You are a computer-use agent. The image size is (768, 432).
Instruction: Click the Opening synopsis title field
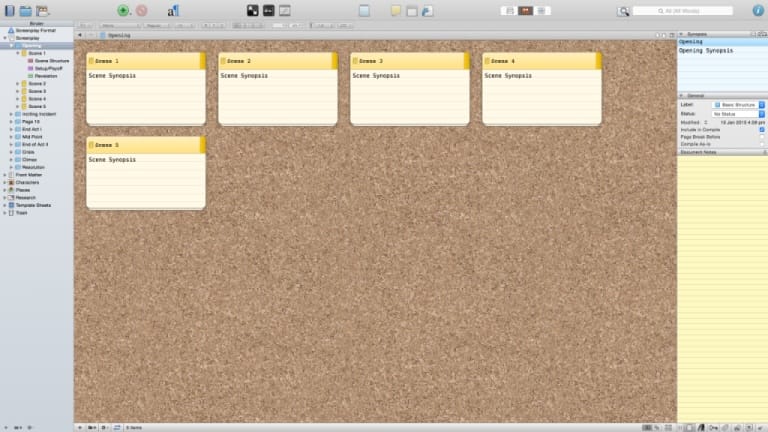pyautogui.click(x=722, y=42)
